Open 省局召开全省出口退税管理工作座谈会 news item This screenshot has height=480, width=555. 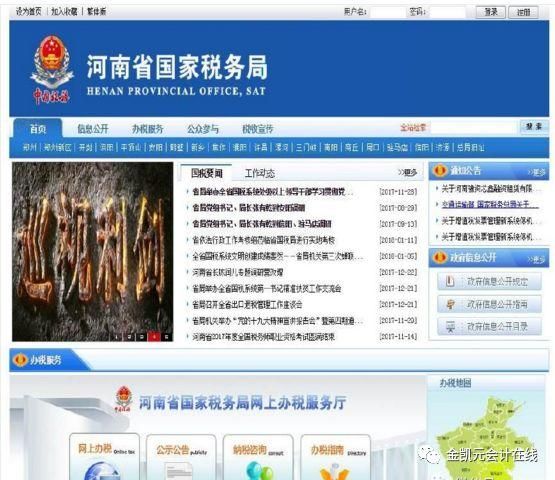pos(247,304)
